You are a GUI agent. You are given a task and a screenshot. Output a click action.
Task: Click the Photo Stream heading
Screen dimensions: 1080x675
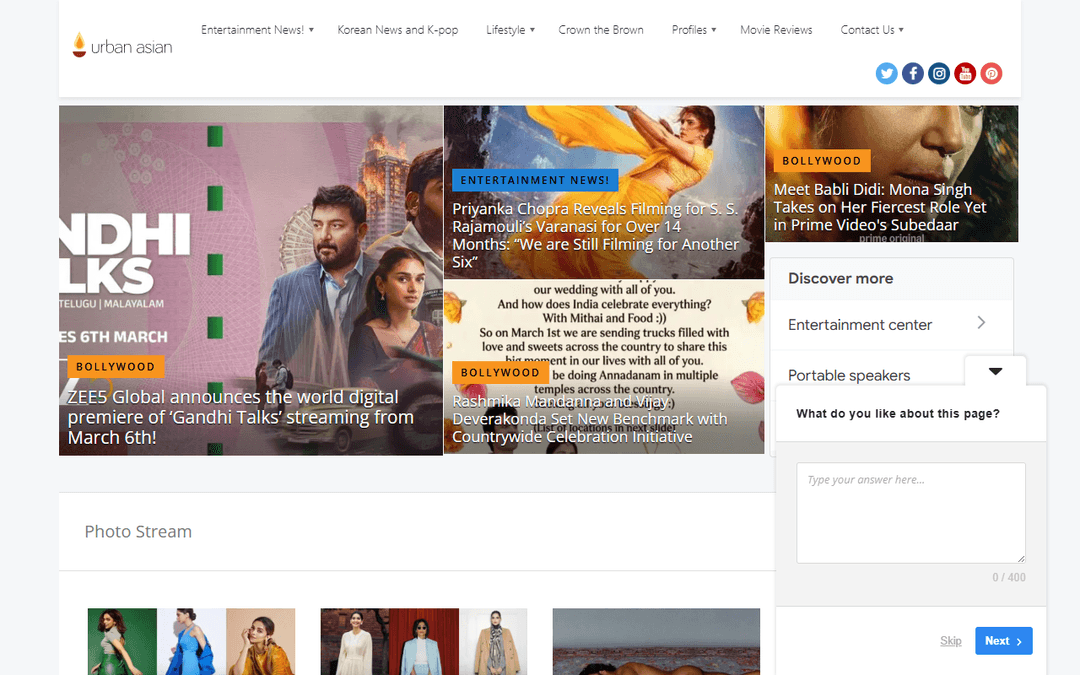coord(138,532)
